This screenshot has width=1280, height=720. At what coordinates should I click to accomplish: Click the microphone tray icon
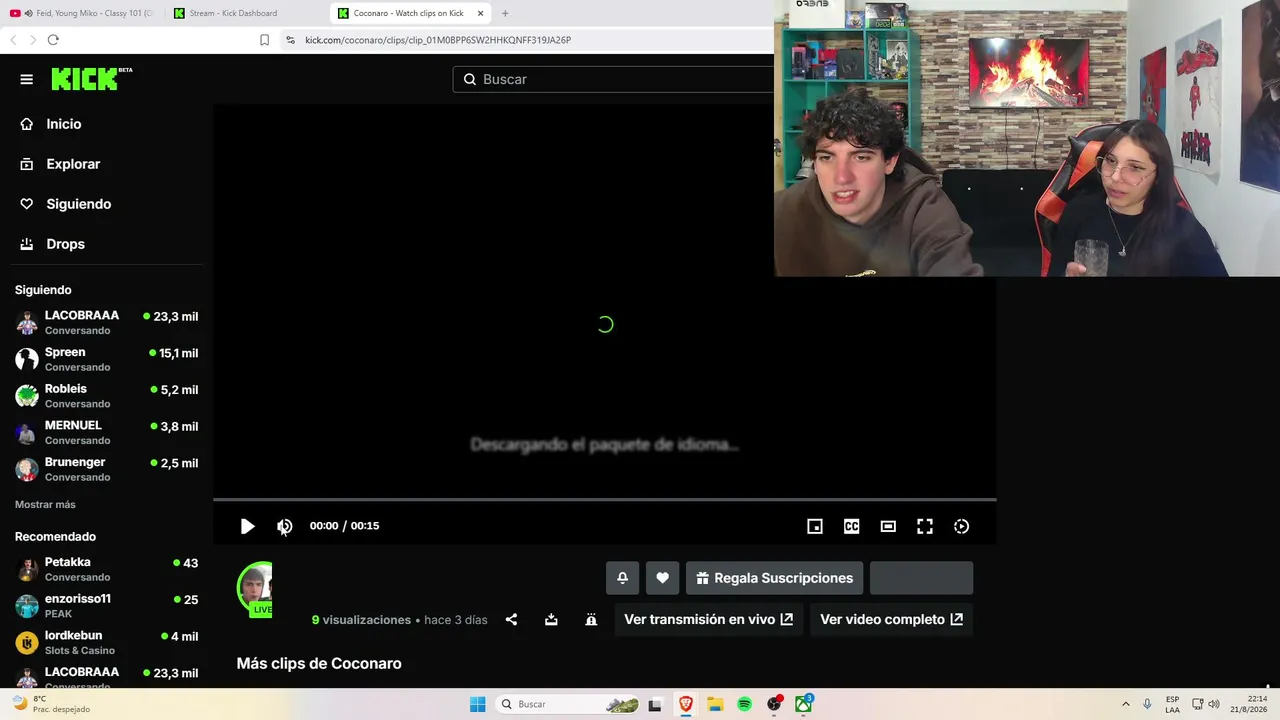(1147, 704)
